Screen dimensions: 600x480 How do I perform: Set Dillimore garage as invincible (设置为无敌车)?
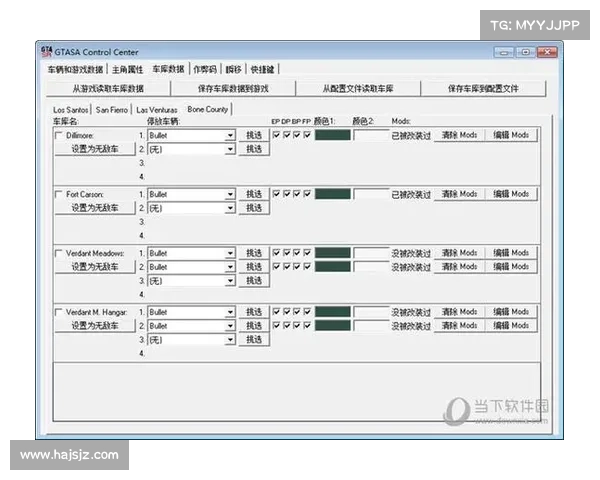coord(95,149)
